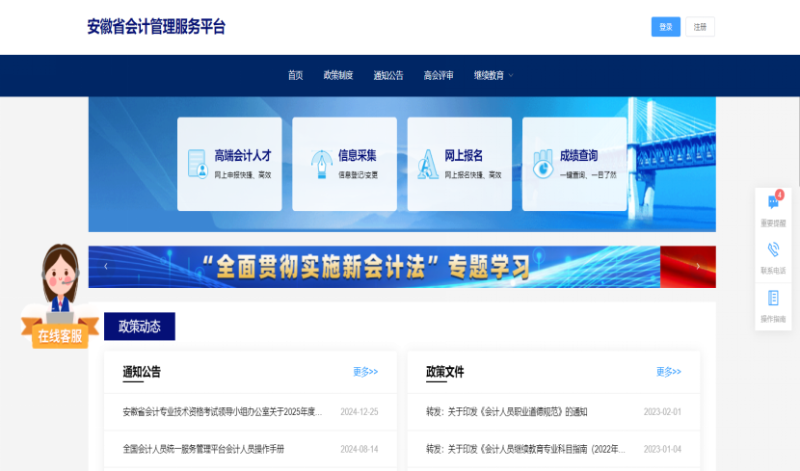
Task: Select 高会评审 in navigation bar
Action: [438, 75]
